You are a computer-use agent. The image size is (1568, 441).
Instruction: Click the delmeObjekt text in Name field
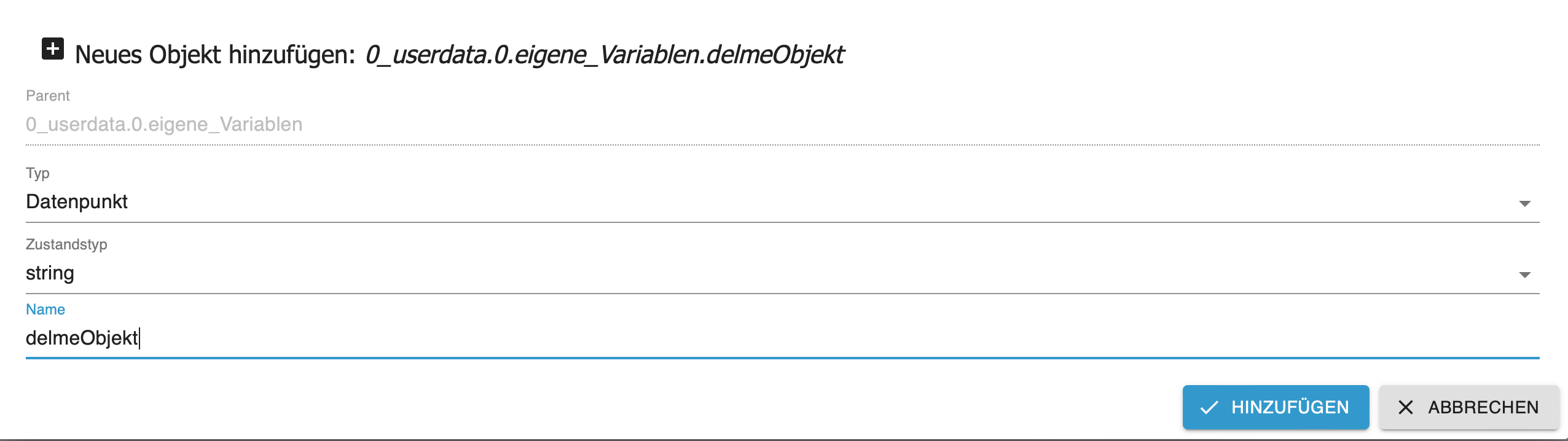[82, 338]
